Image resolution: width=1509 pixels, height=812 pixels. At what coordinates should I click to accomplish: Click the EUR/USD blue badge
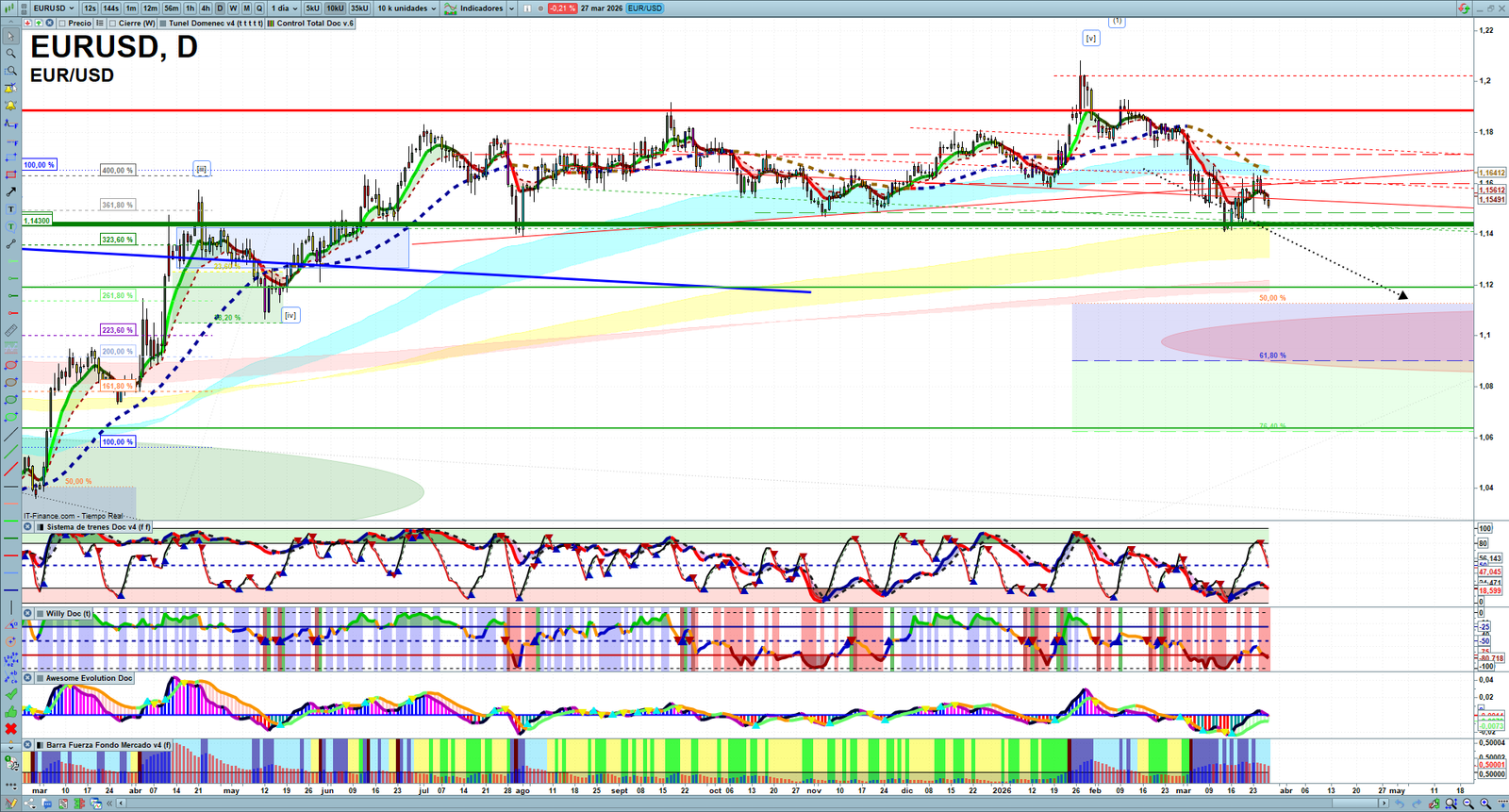point(645,8)
